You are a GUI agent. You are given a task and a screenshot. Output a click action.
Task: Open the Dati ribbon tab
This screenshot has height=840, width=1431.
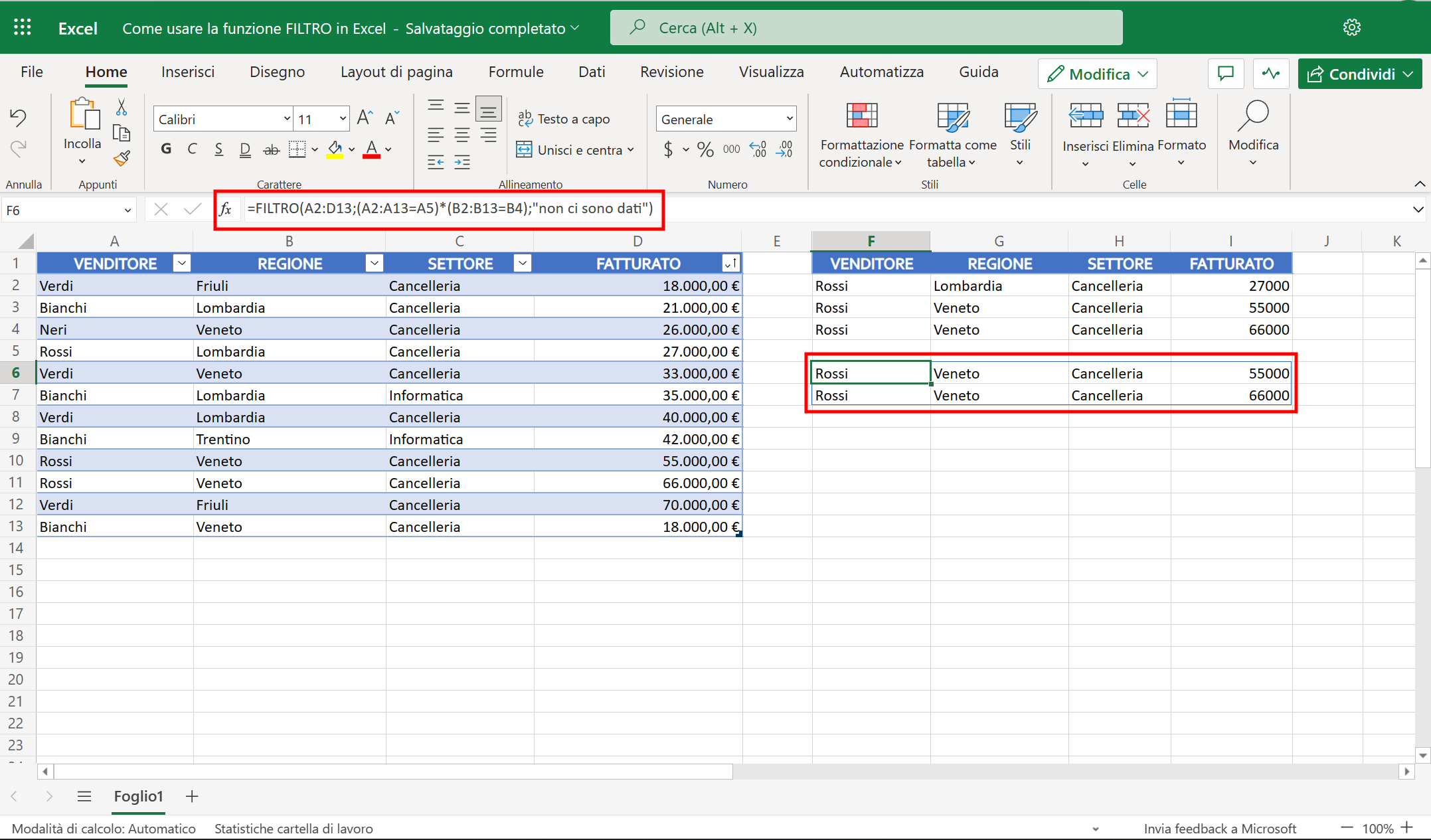[x=591, y=72]
